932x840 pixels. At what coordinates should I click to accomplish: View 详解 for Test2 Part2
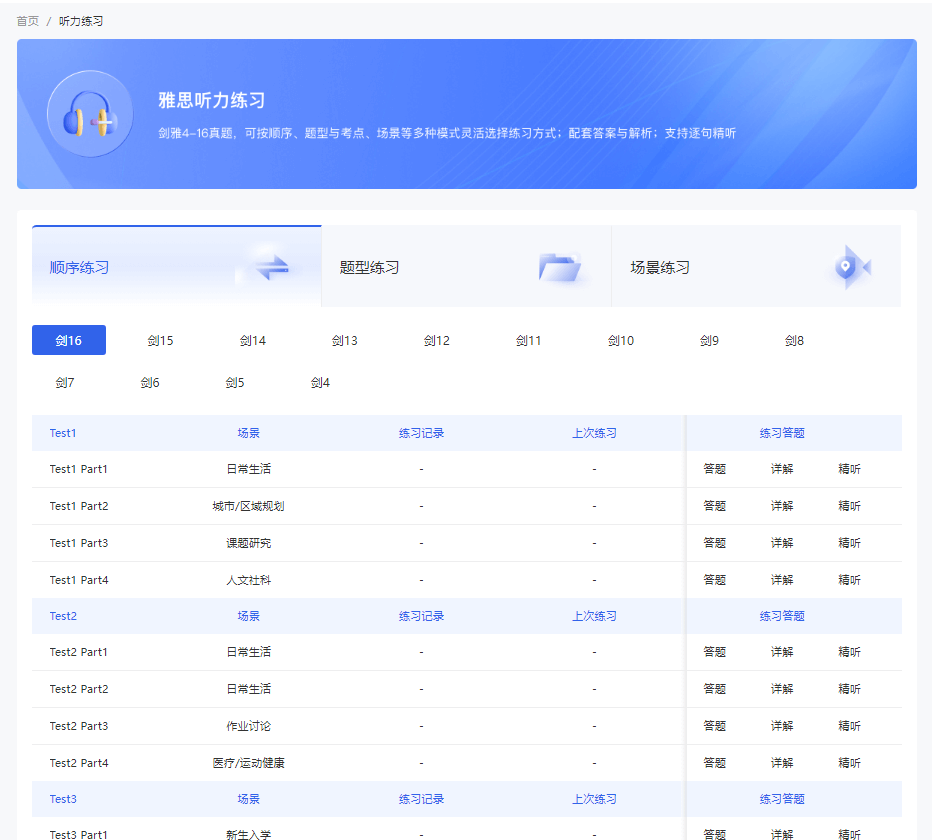pyautogui.click(x=782, y=689)
